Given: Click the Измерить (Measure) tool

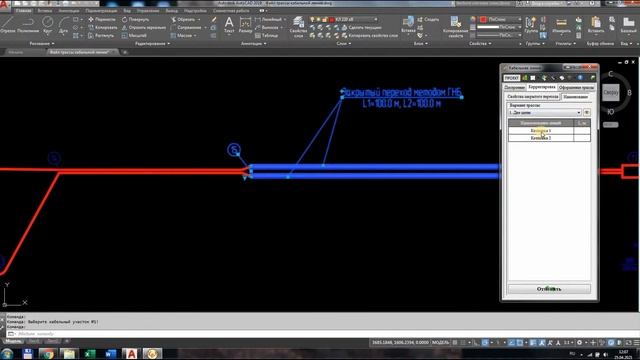Looking at the screenshot, I should [x=561, y=24].
